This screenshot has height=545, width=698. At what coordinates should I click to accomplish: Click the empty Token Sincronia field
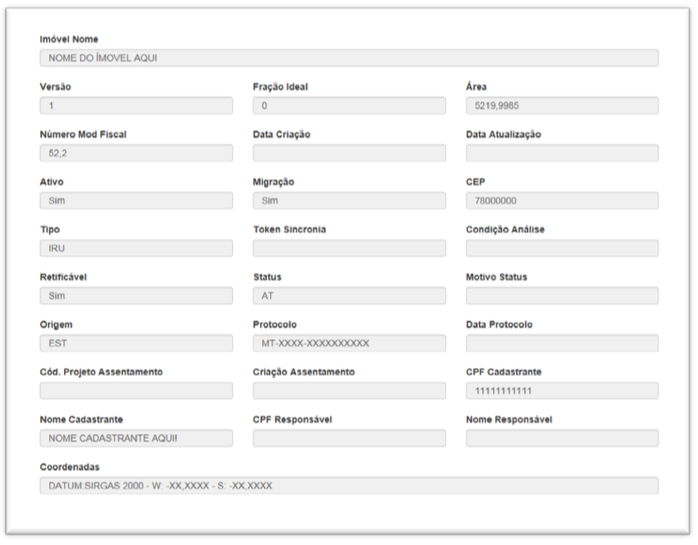[x=349, y=248]
